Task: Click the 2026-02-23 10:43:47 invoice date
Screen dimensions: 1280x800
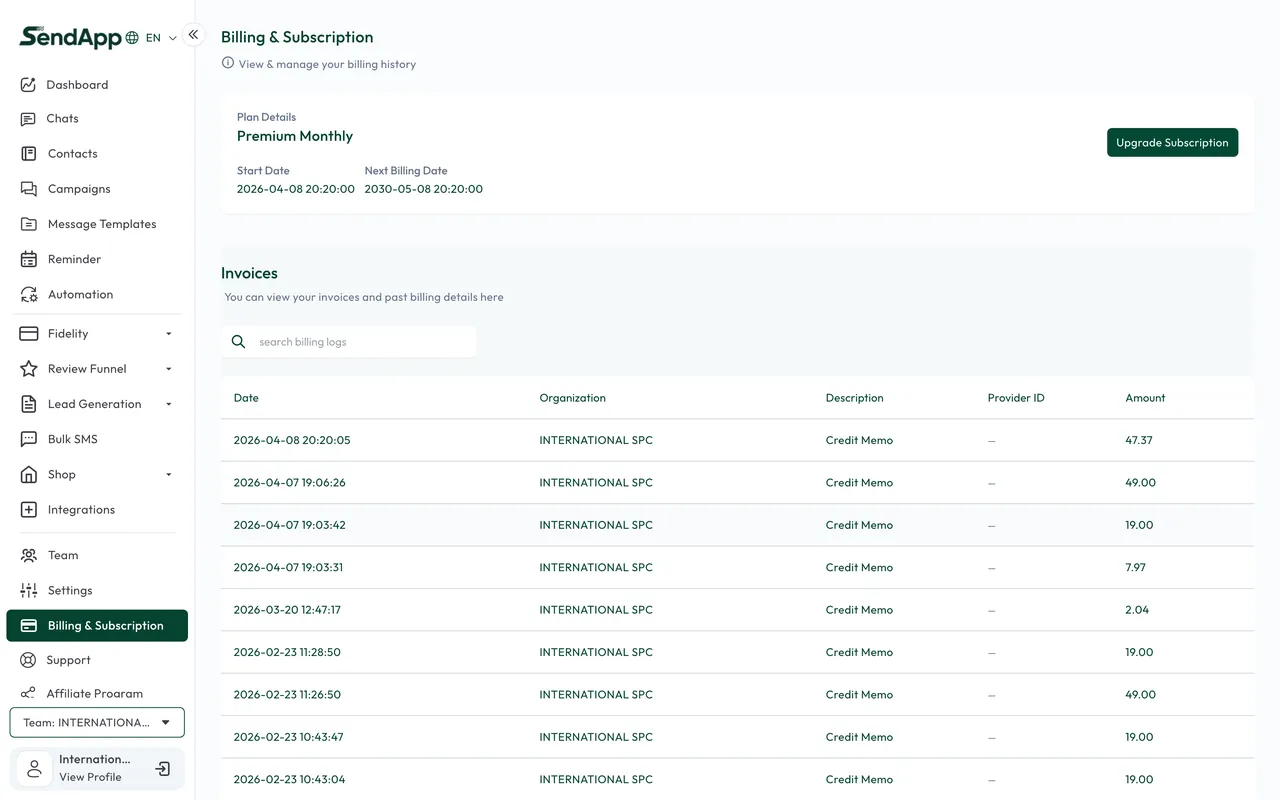Action: pyautogui.click(x=288, y=737)
